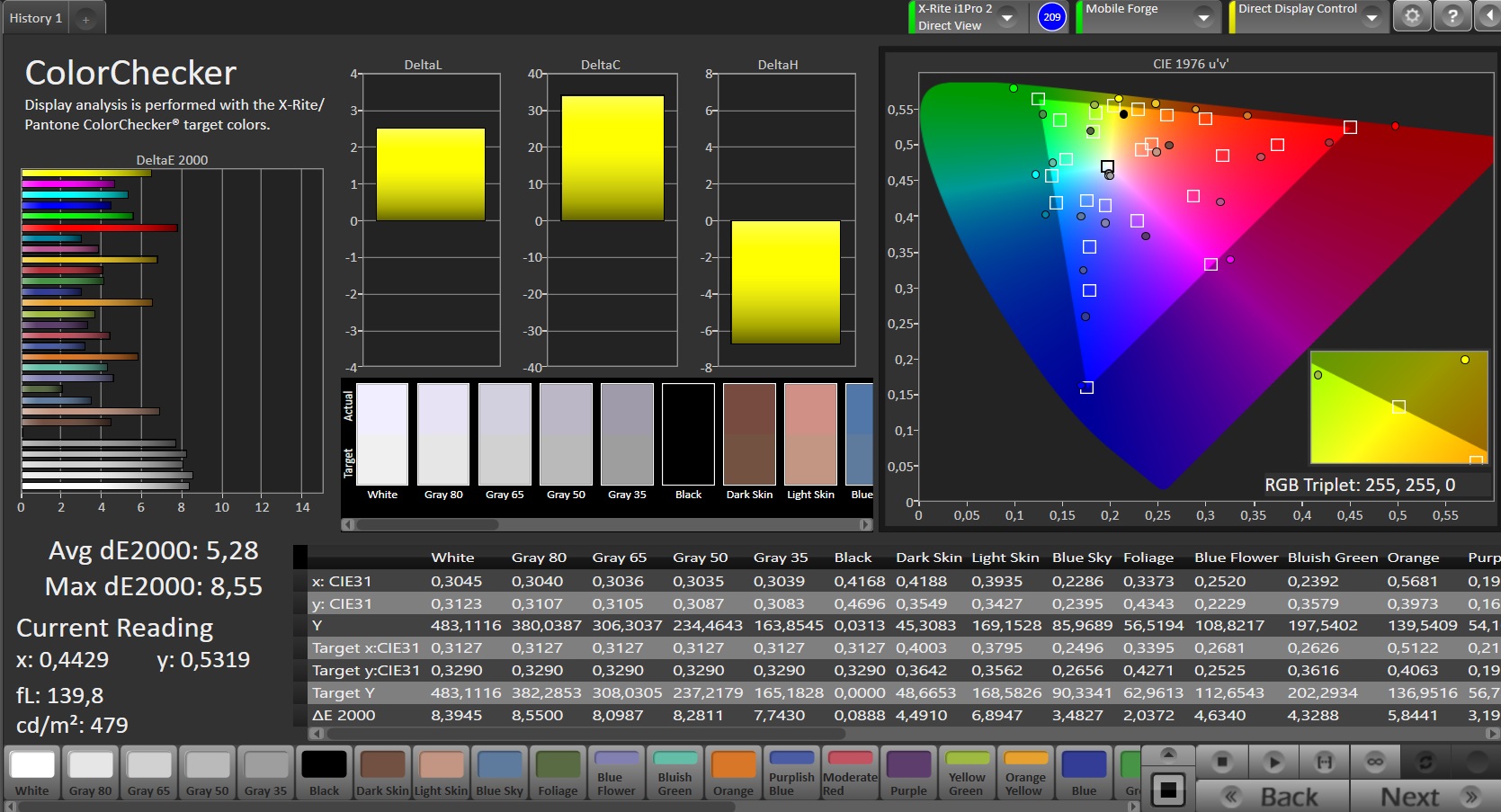
Task: Click the White ΔE 2000 value 8,3945
Action: [456, 715]
